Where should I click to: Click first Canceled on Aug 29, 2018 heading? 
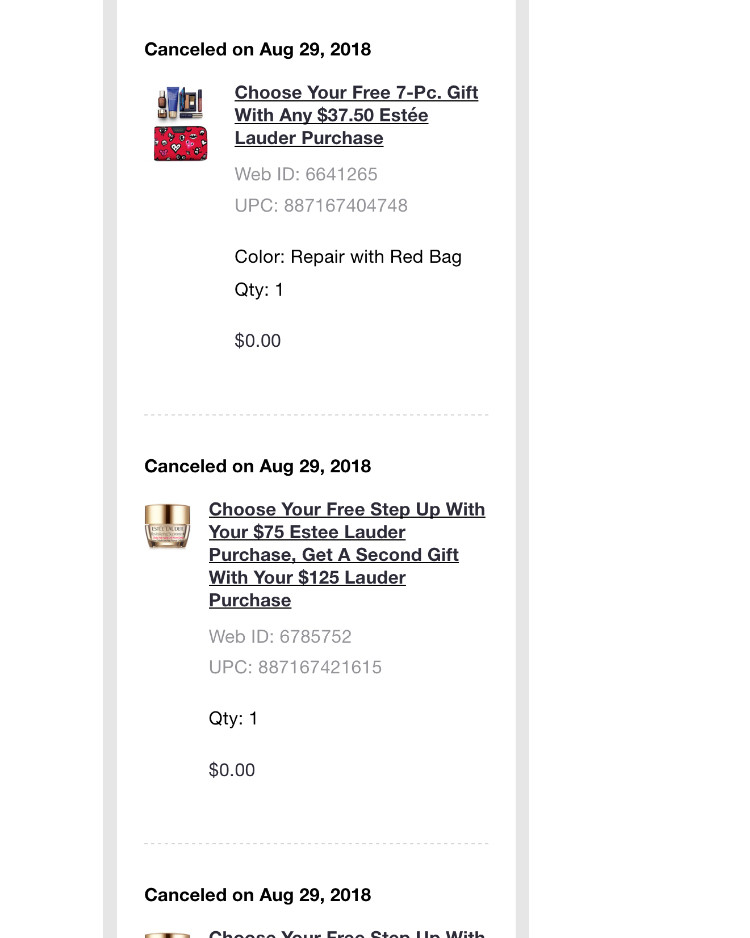click(258, 49)
